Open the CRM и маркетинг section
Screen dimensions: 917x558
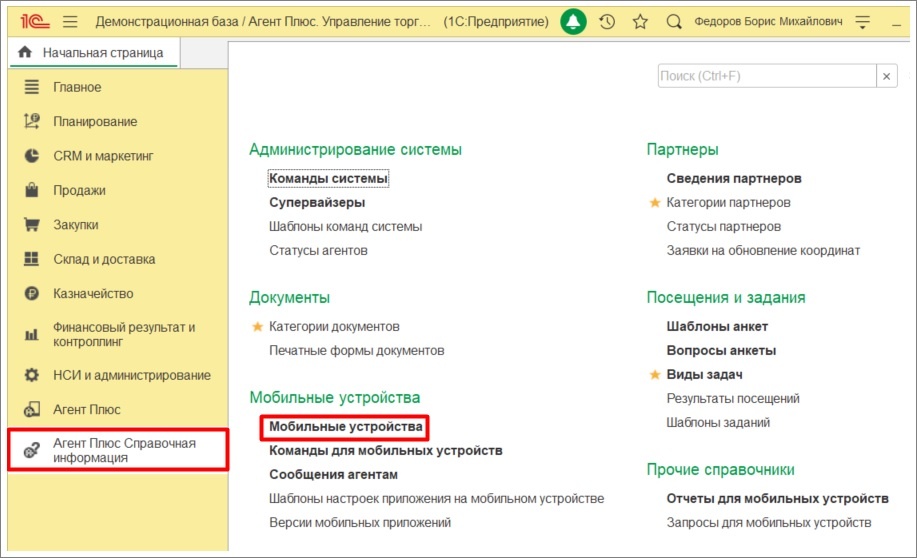[104, 156]
